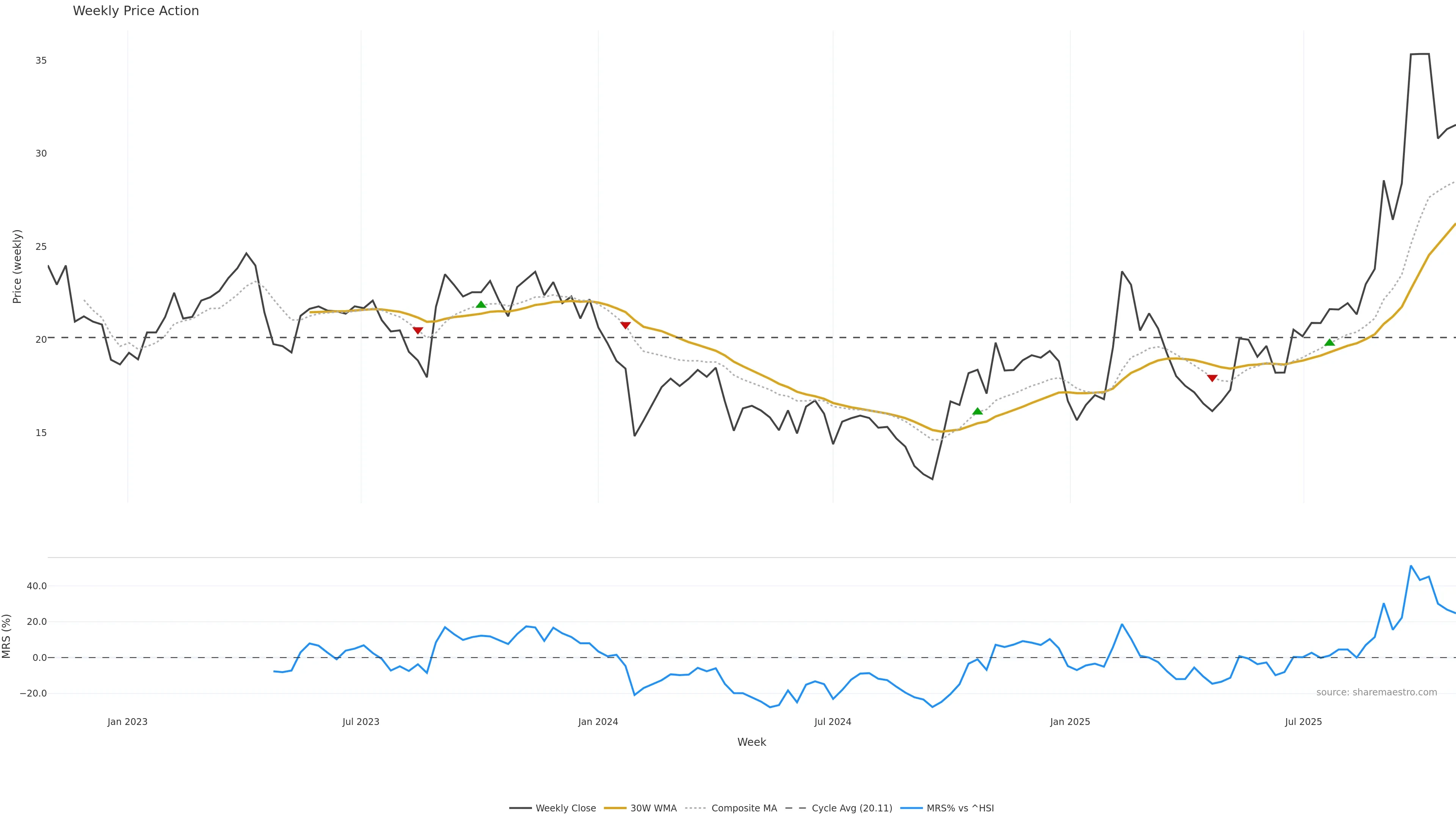Screen dimensions: 1456x819
Task: Click the green up-triangle marker after Jul 2025
Action: click(1329, 342)
